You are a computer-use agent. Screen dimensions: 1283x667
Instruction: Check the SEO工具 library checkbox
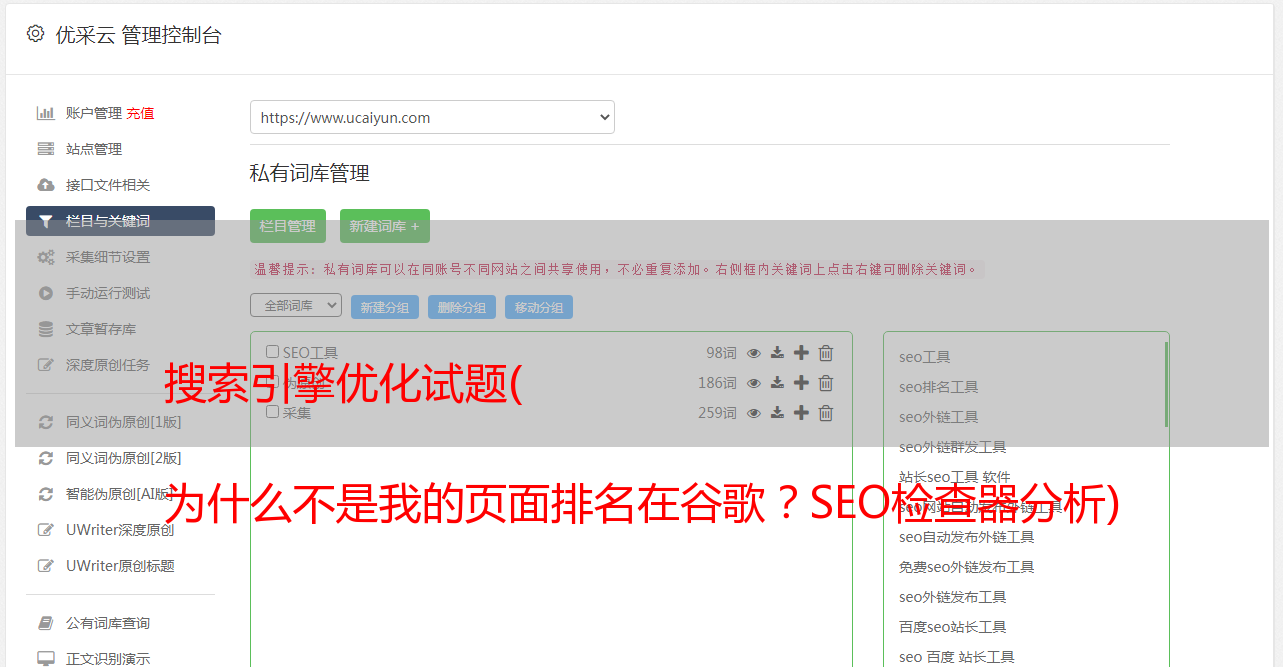[272, 352]
